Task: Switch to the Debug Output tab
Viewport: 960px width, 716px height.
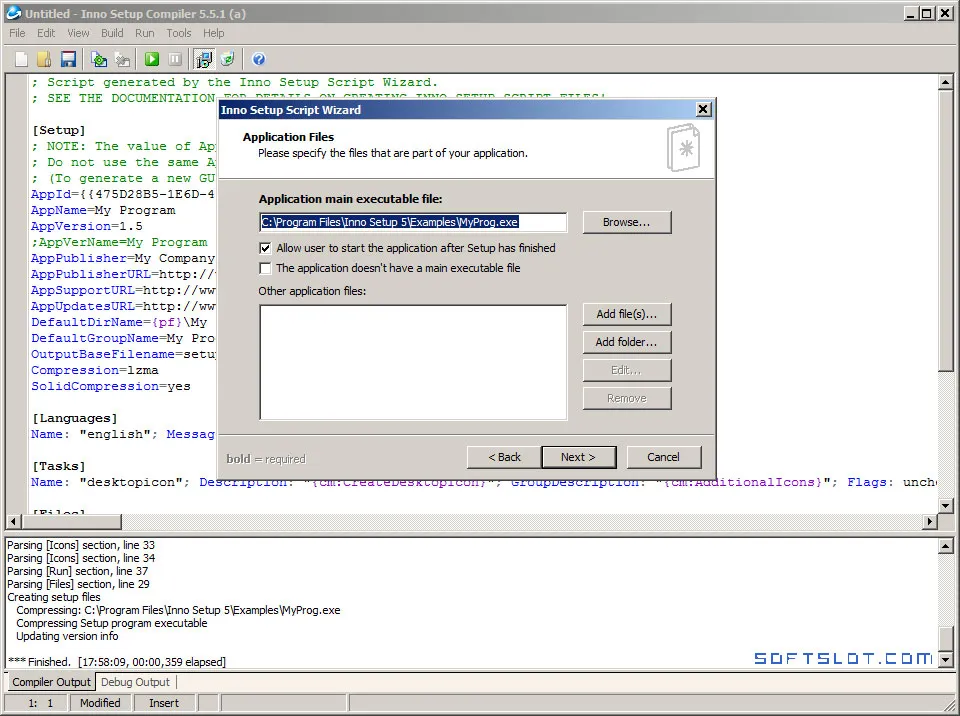Action: (x=135, y=682)
